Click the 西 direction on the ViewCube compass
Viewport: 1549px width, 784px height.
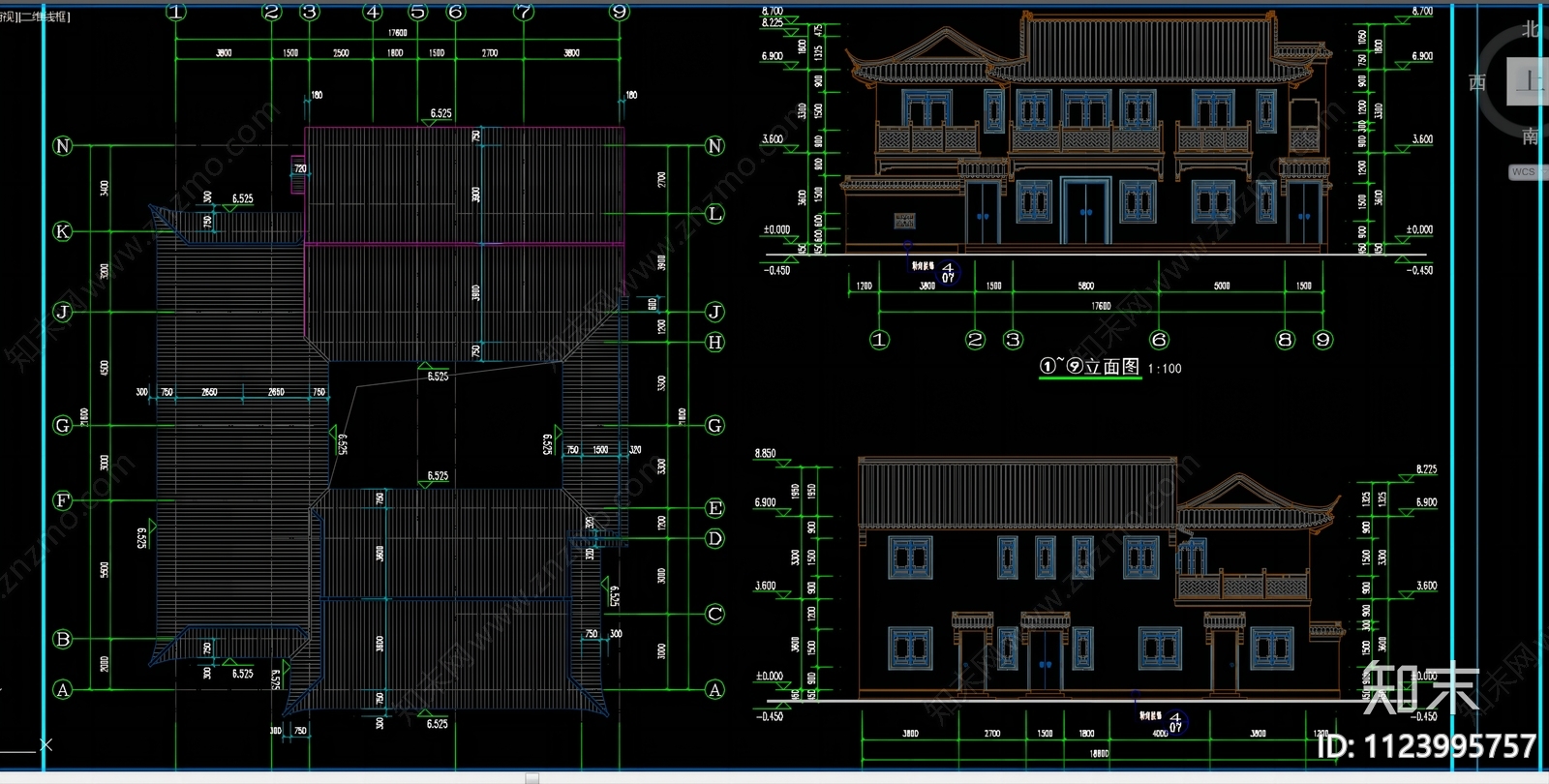click(x=1477, y=82)
